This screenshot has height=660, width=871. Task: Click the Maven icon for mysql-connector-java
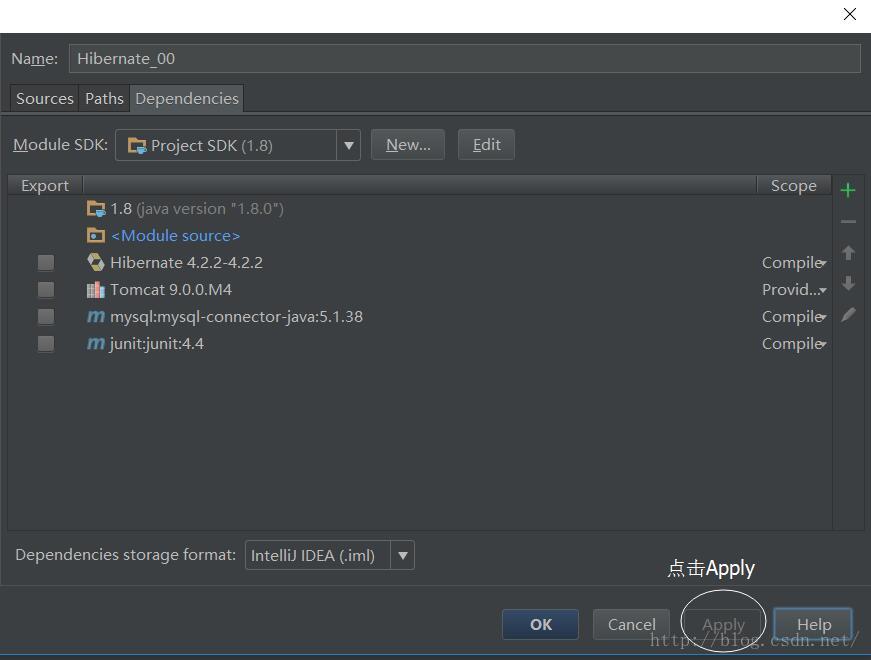click(96, 316)
